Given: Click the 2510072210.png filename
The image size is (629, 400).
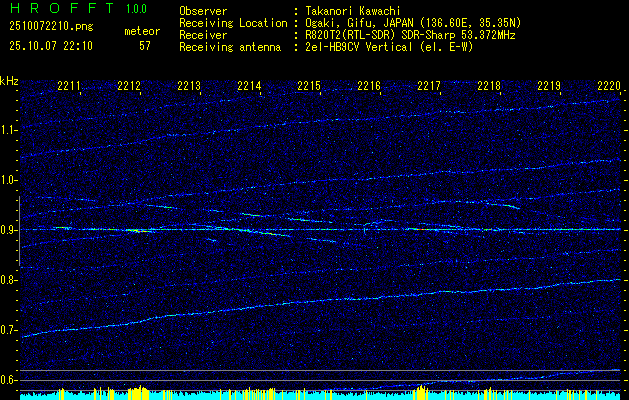Looking at the screenshot, I should (51, 27).
